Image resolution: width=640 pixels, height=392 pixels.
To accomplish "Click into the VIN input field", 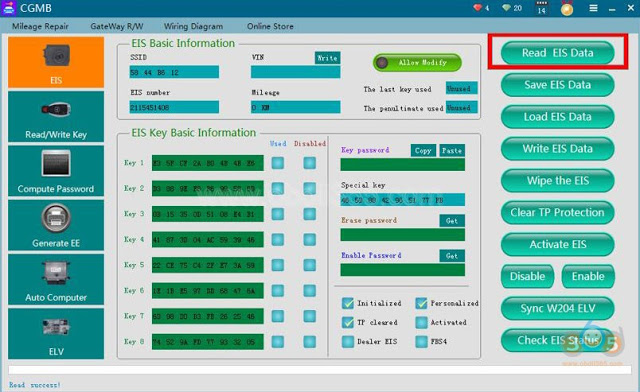I will tap(296, 72).
